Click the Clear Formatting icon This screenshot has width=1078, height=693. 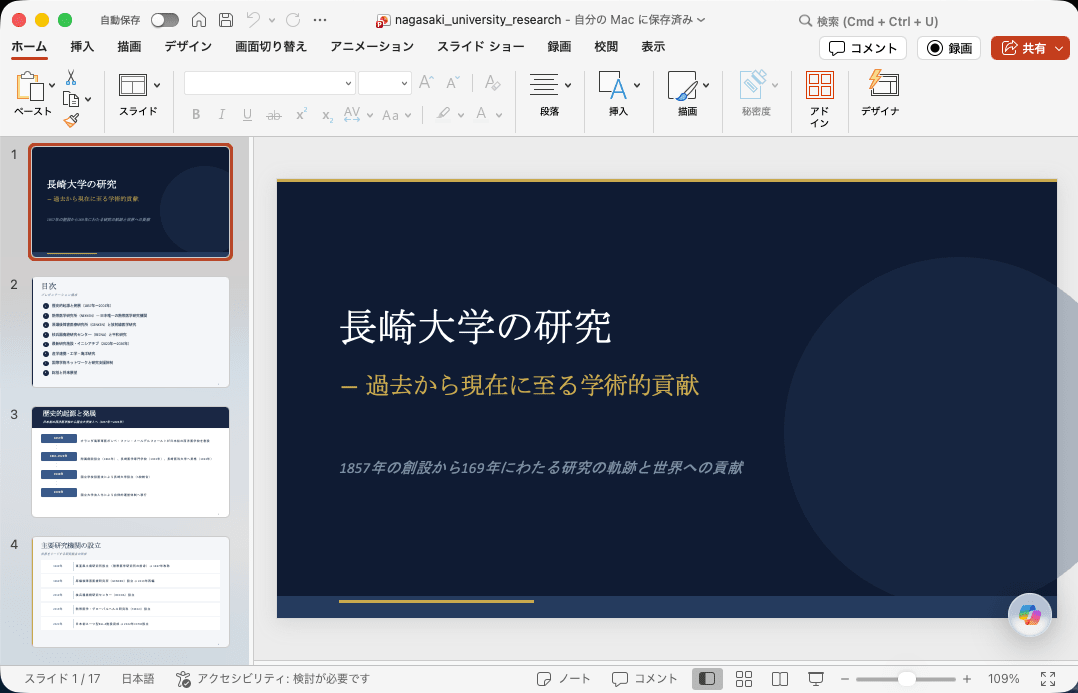click(x=492, y=82)
